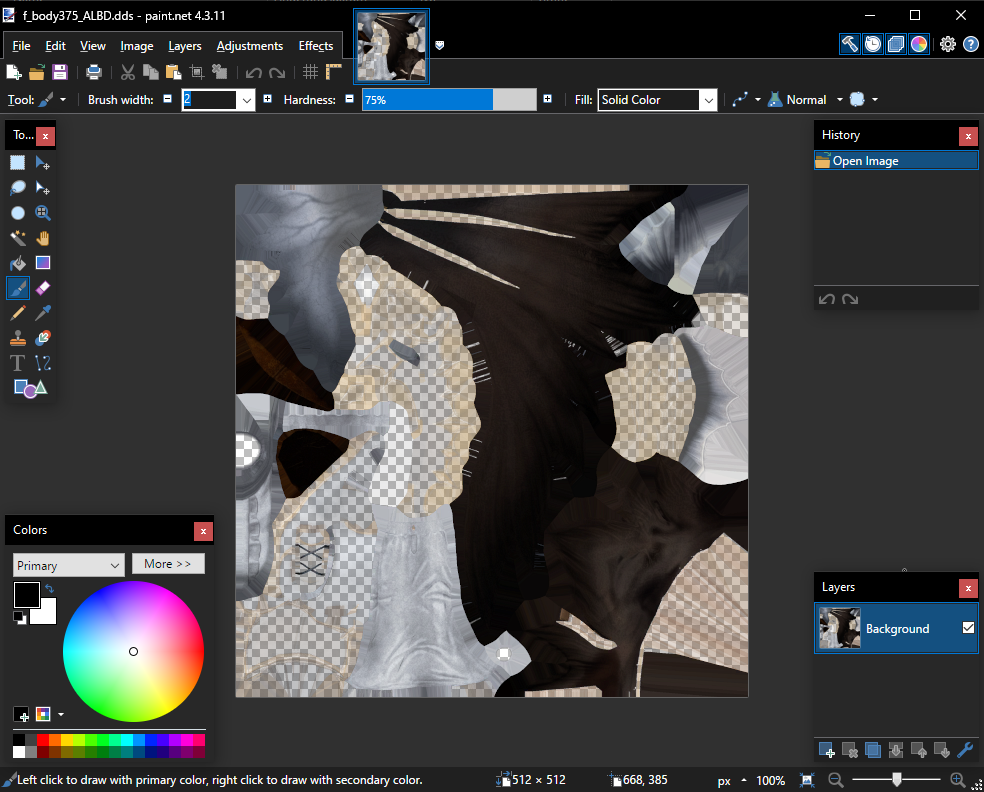The width and height of the screenshot is (984, 792).
Task: Toggle the History window button
Action: tap(873, 44)
